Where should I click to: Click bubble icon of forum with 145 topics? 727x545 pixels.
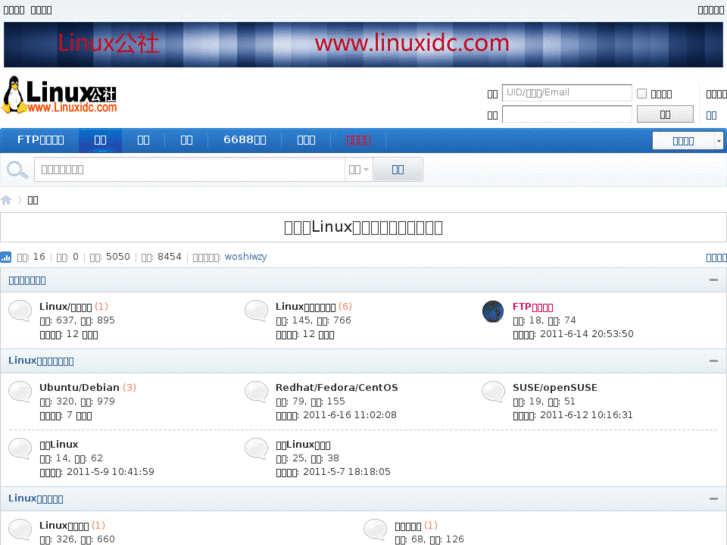tap(256, 311)
